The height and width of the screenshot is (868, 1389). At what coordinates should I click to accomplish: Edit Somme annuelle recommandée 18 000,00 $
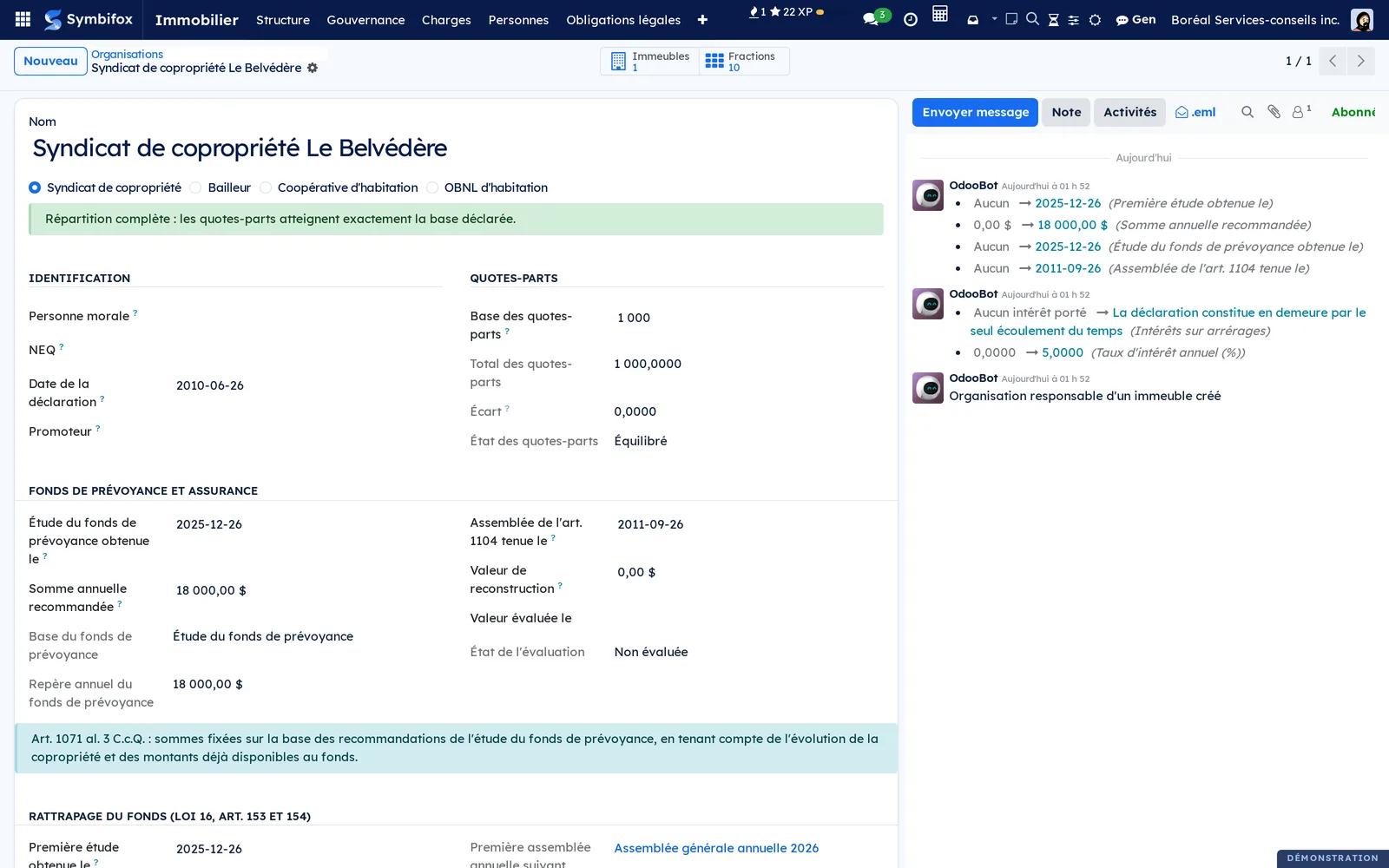(307, 590)
